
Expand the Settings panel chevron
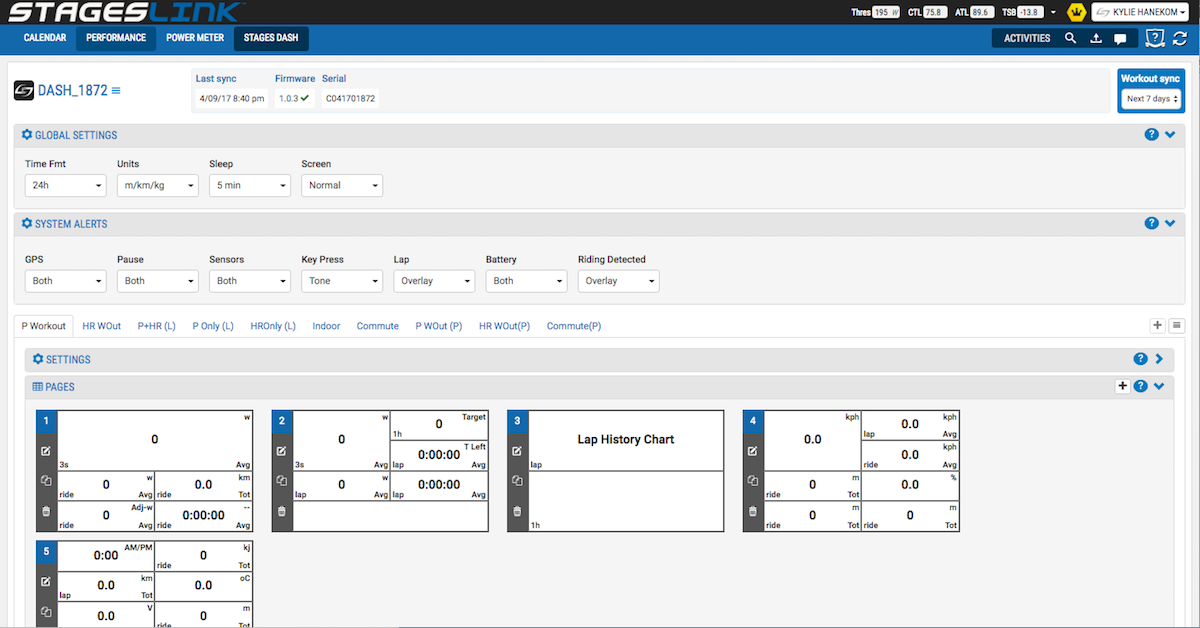pos(1160,358)
